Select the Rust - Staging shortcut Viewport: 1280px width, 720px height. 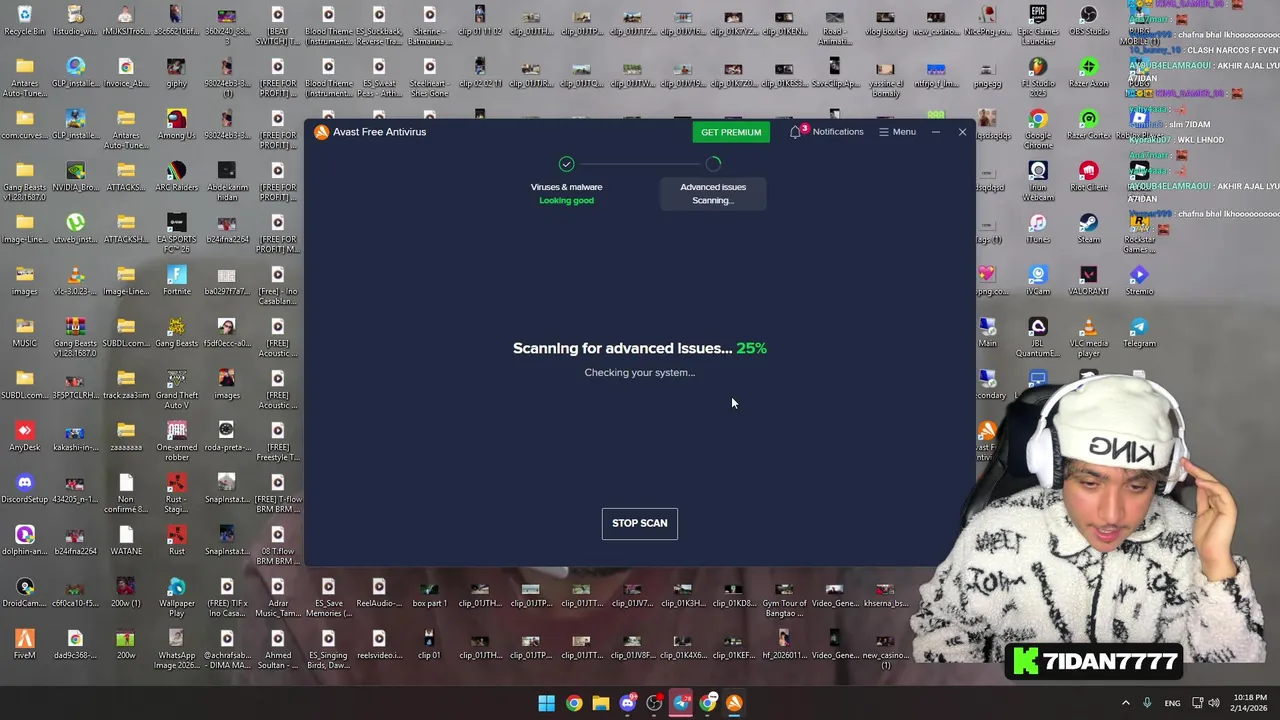point(176,493)
